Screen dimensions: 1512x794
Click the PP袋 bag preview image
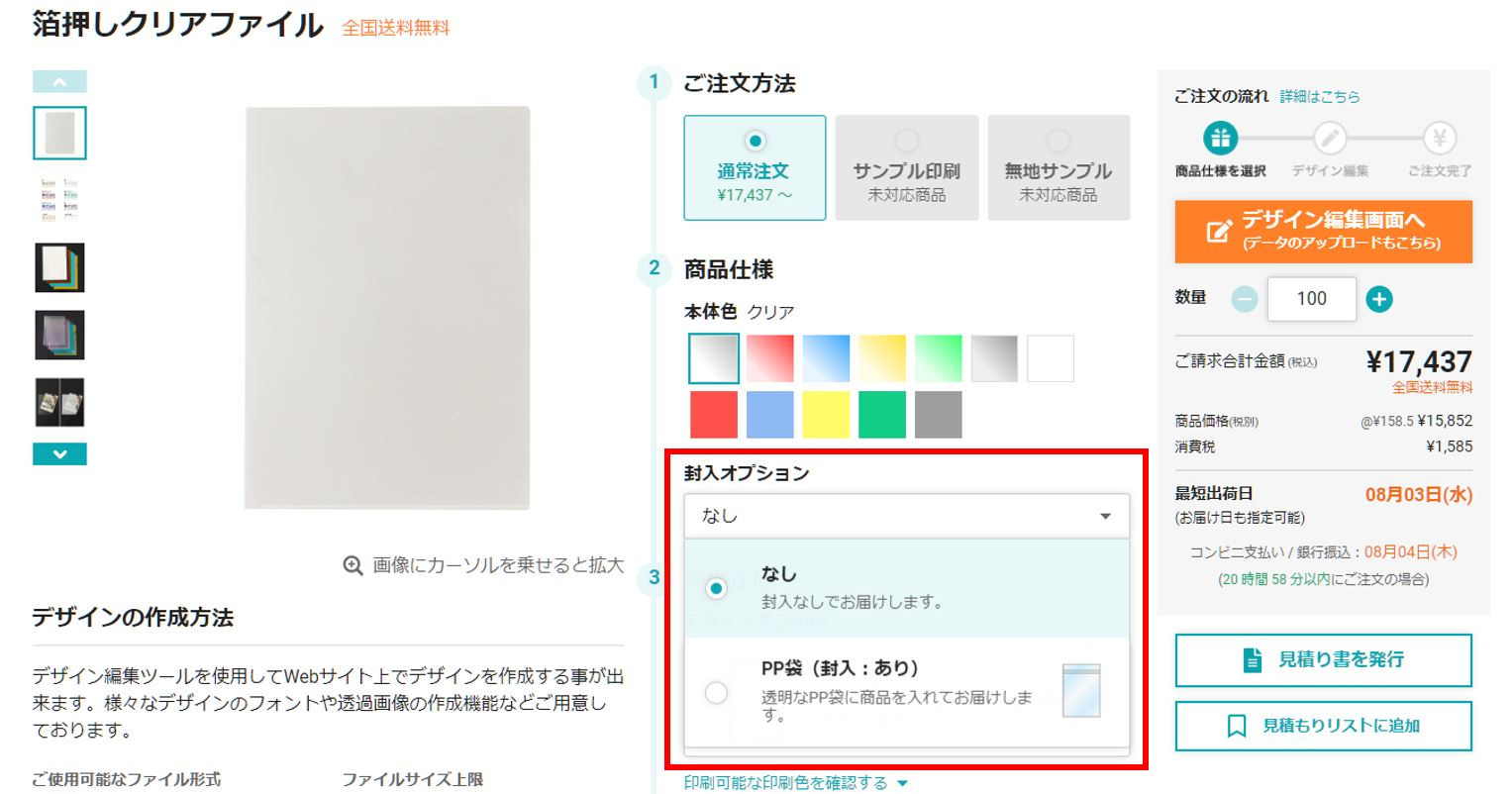(x=1080, y=691)
